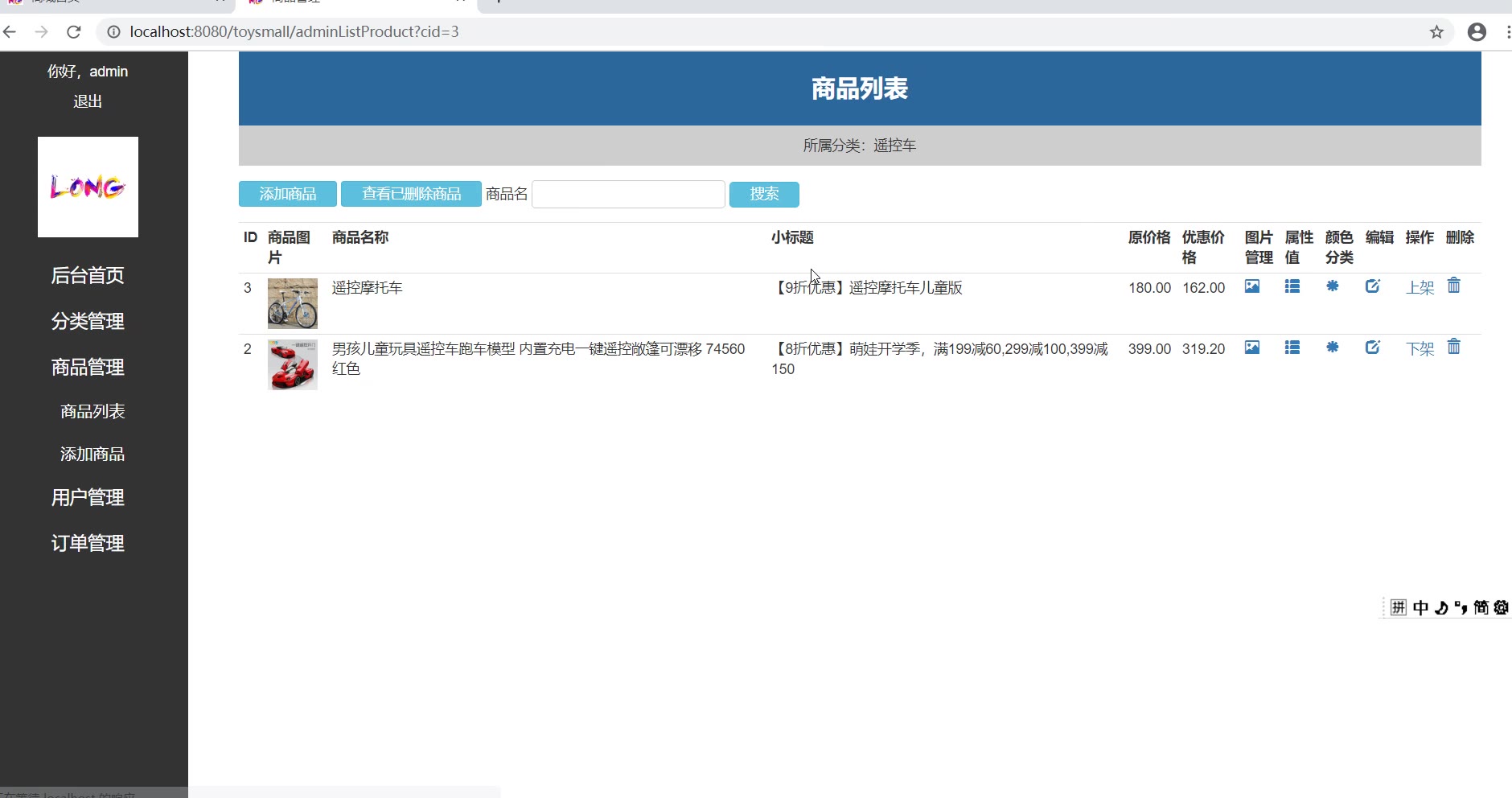Click the discount price 162.00
This screenshot has height=798, width=1512.
click(x=1203, y=287)
